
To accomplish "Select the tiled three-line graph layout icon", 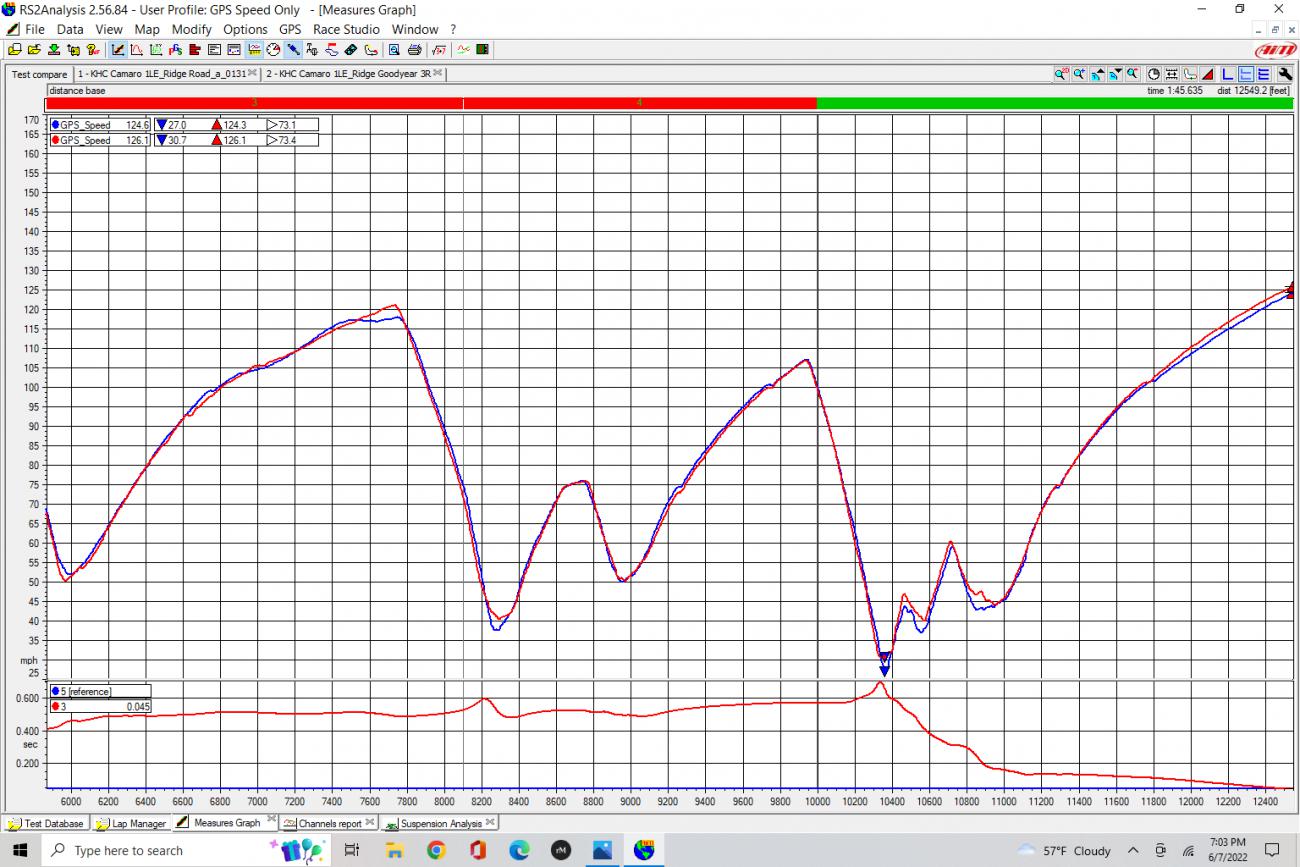I will pyautogui.click(x=1263, y=74).
